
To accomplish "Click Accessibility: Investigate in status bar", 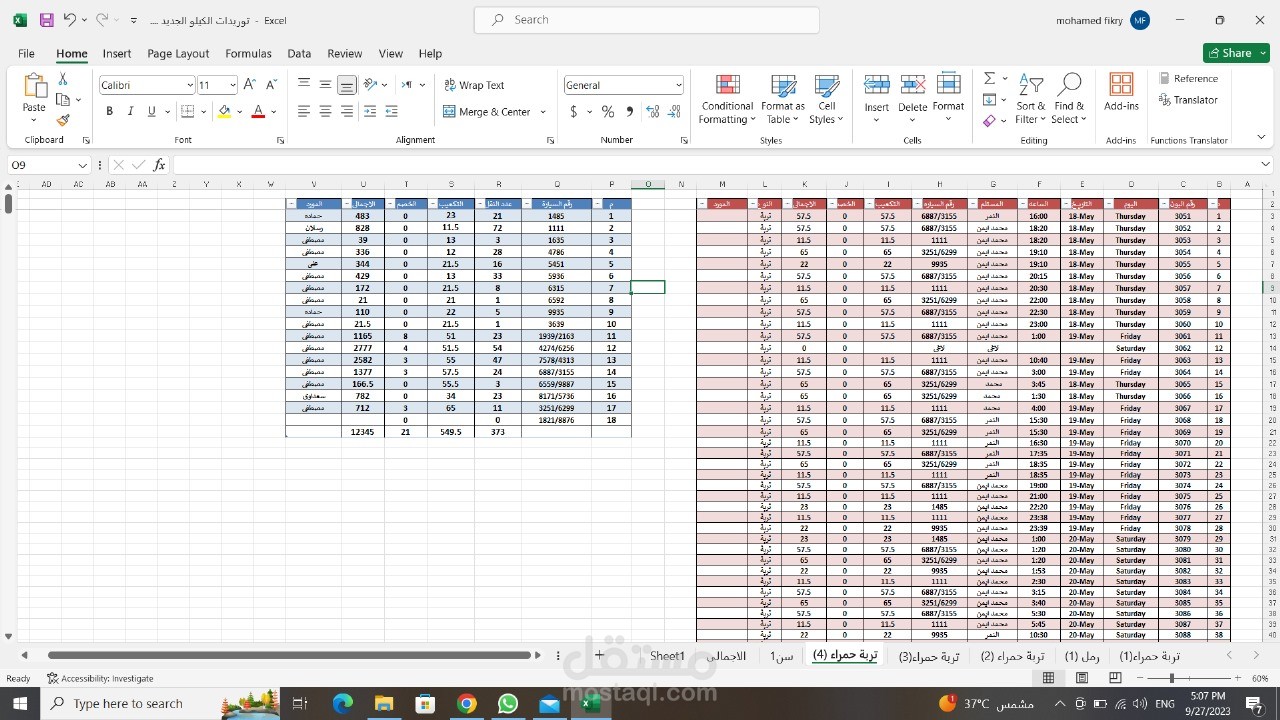I will pos(100,678).
